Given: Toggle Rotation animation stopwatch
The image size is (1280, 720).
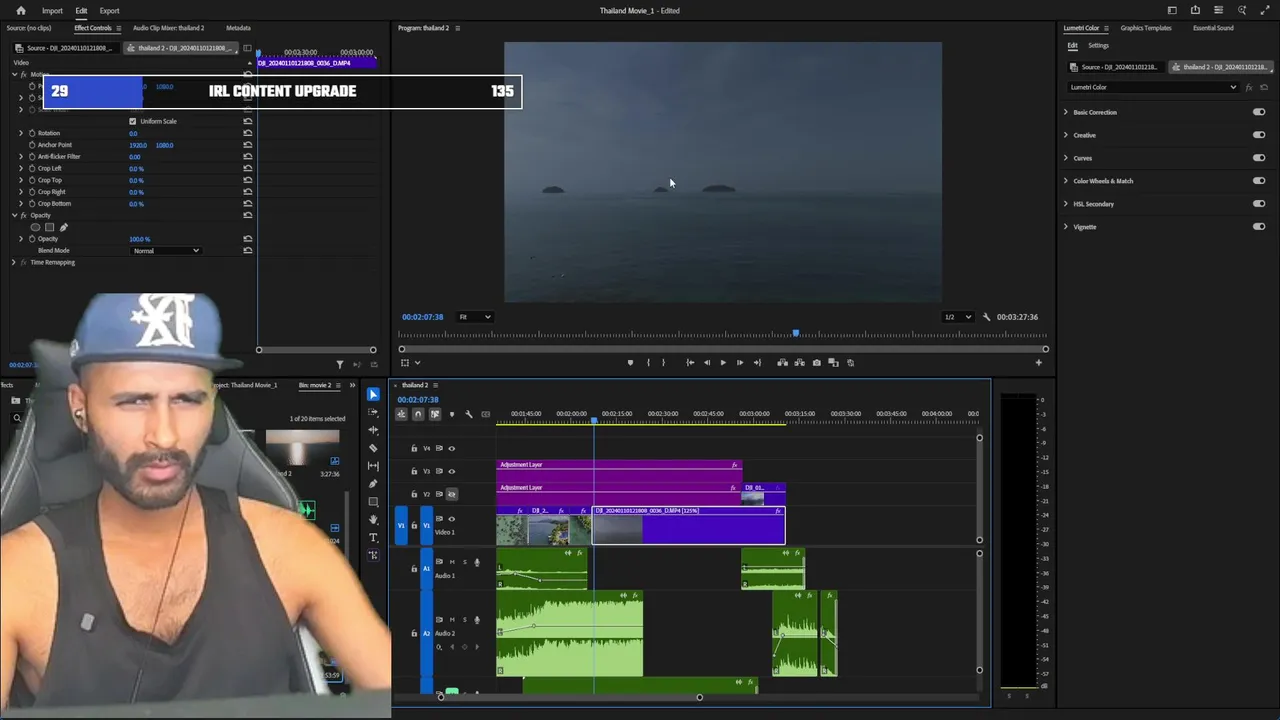Looking at the screenshot, I should pyautogui.click(x=32, y=133).
